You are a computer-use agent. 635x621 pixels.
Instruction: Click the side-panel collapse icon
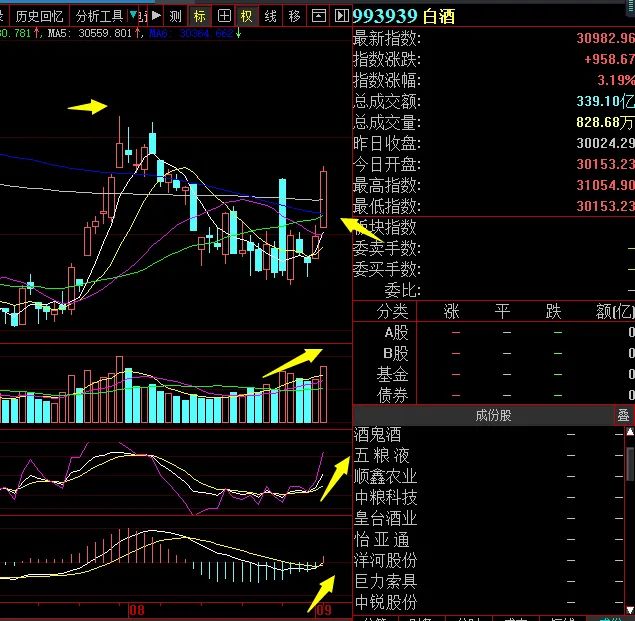pyautogui.click(x=341, y=16)
